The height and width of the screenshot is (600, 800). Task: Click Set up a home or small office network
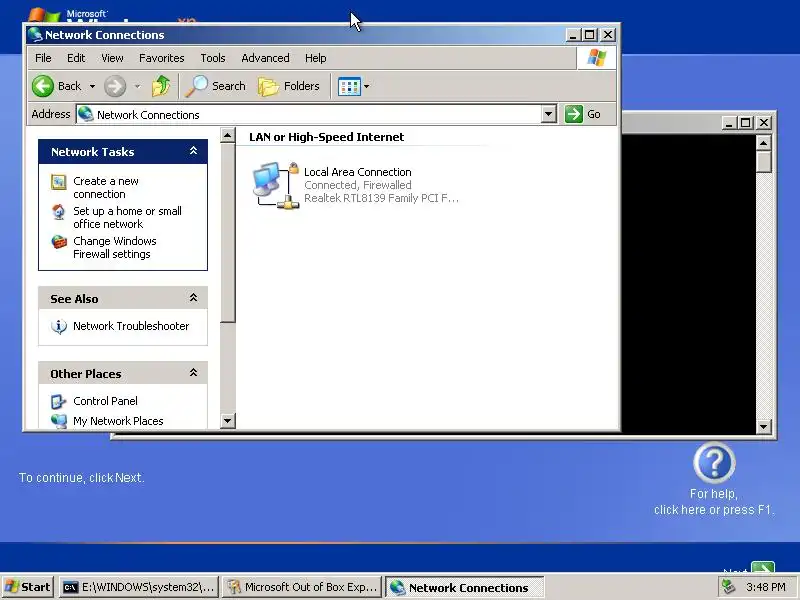(128, 217)
